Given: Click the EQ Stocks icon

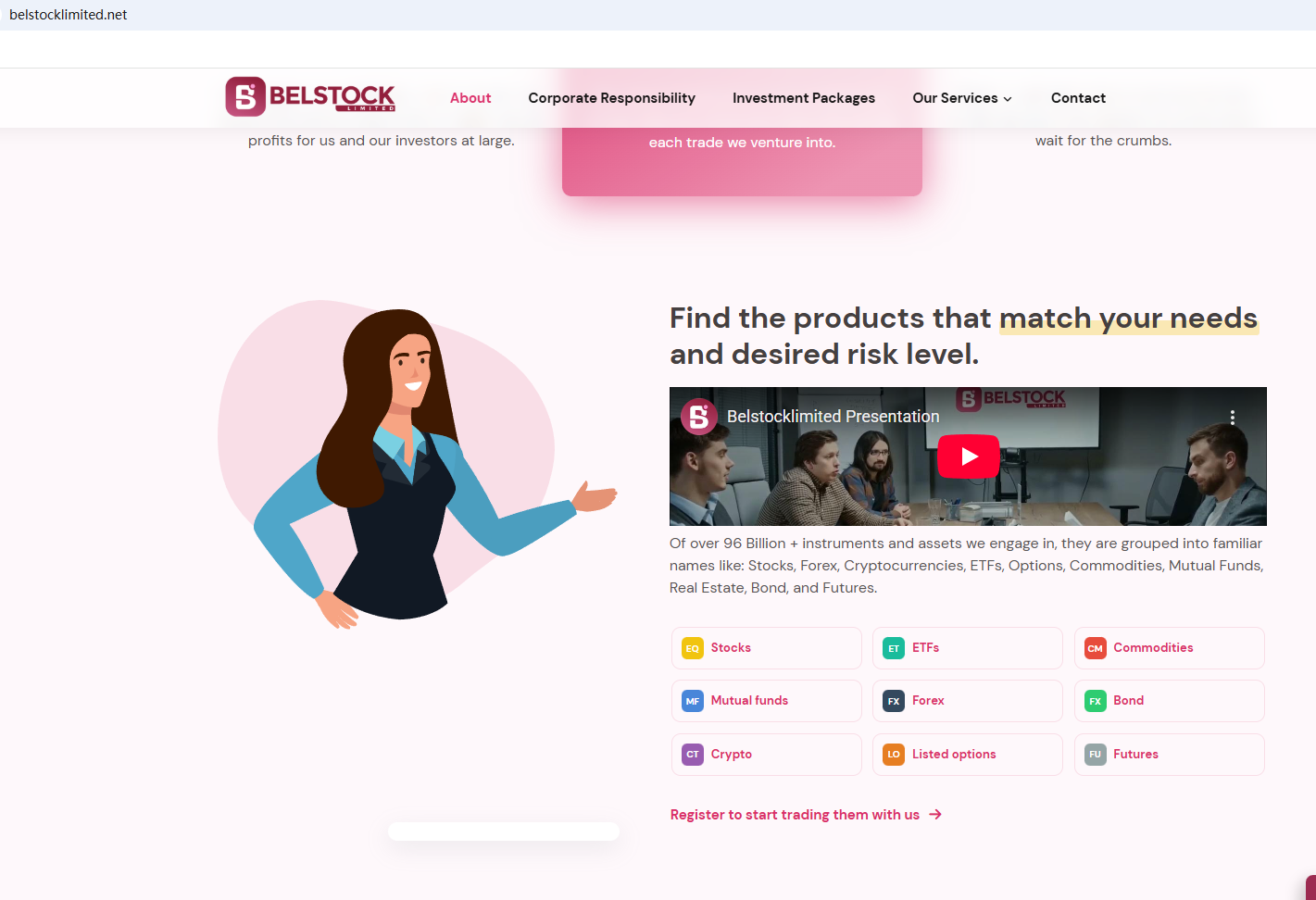Looking at the screenshot, I should 693,648.
